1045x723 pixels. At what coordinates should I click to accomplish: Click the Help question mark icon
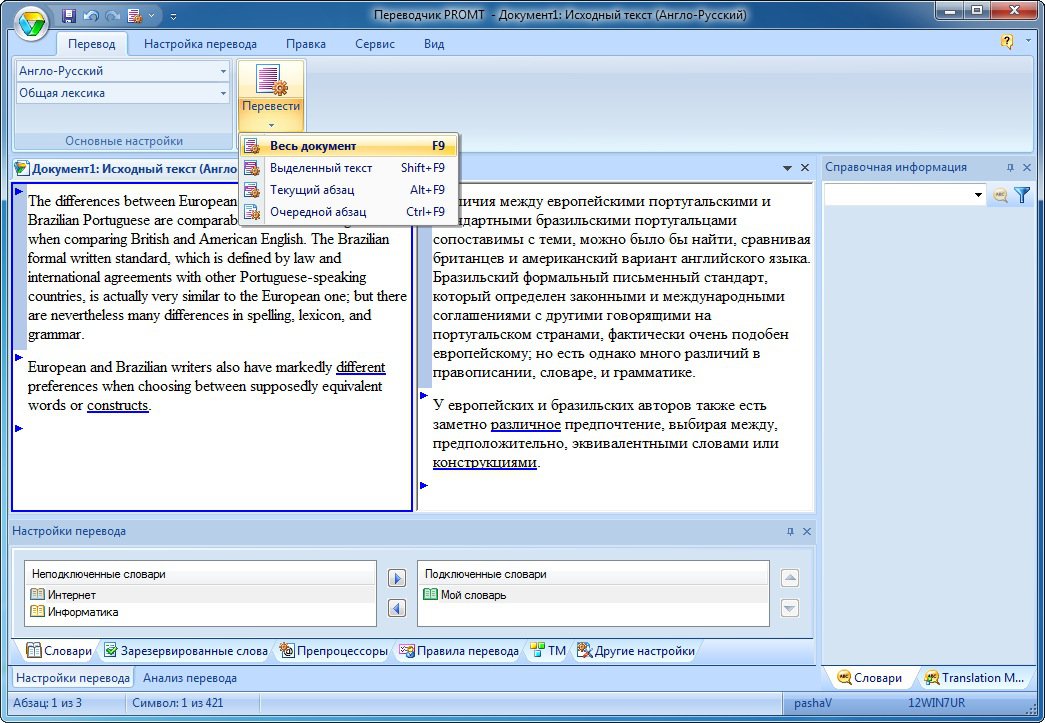[1006, 41]
